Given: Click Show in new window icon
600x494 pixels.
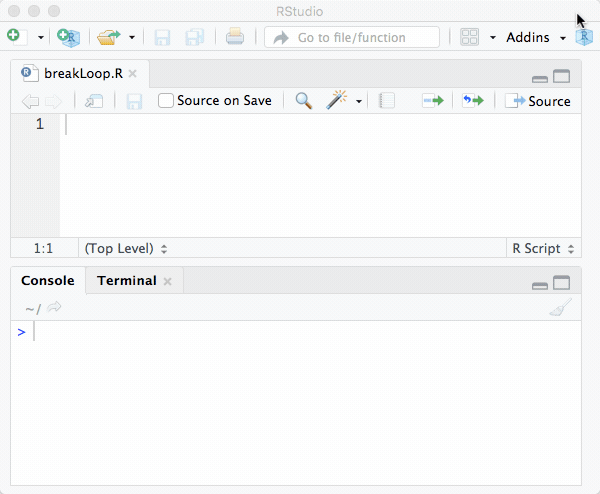Looking at the screenshot, I should (94, 101).
